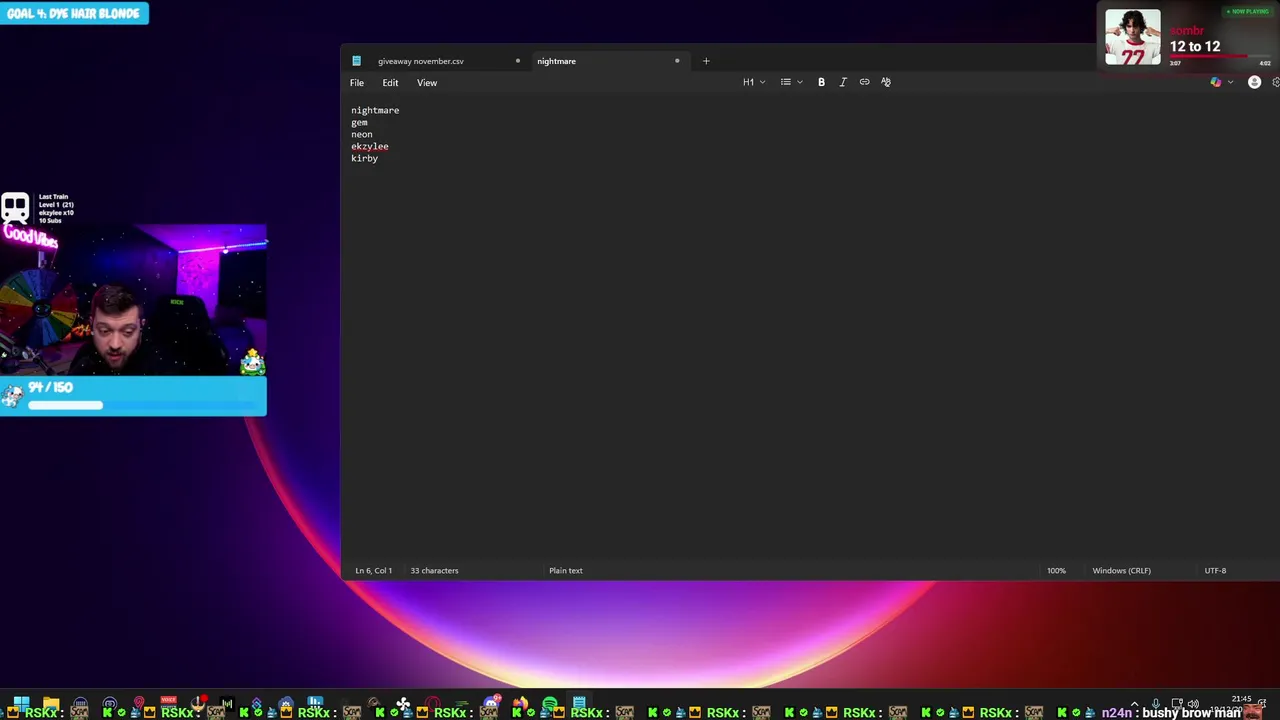Open Discord with notification badge in taskbar
This screenshot has width=1280, height=720.
click(x=492, y=703)
